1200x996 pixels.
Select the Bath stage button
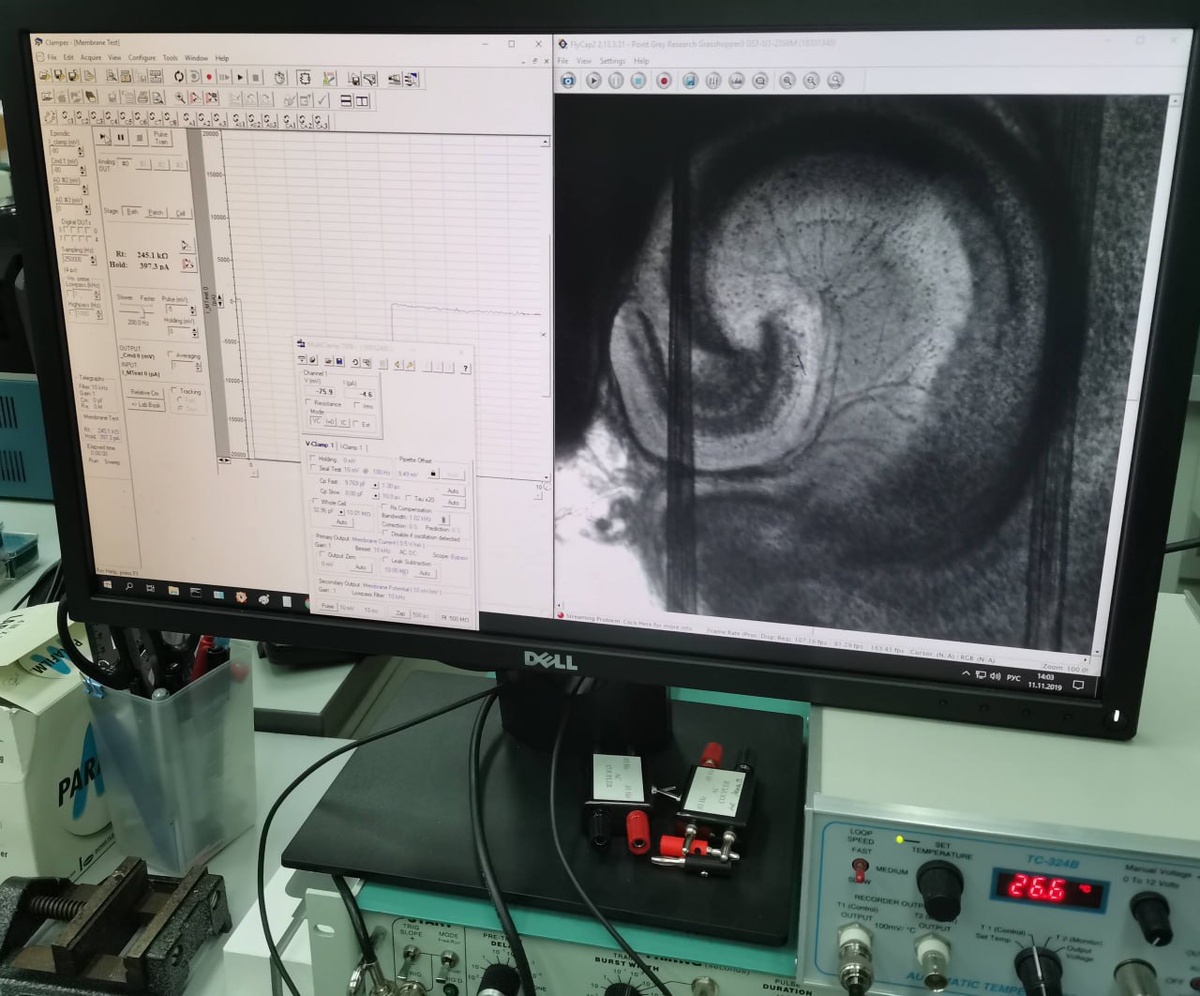click(132, 211)
